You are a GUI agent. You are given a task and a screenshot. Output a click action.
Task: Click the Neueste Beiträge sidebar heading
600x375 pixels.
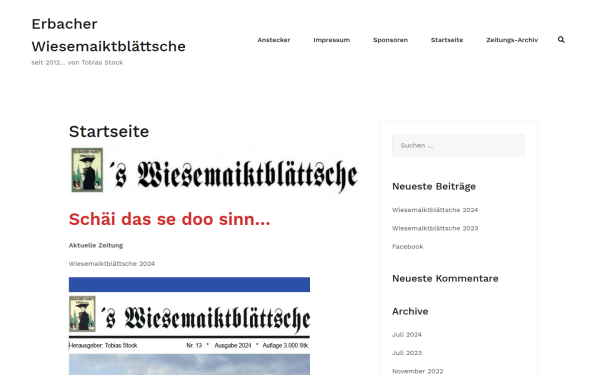point(434,187)
